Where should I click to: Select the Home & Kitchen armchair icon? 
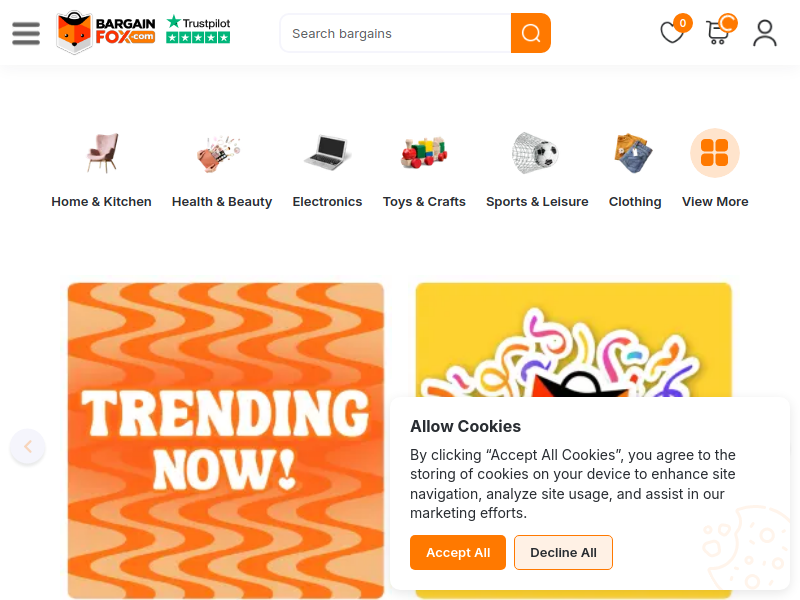coord(102,153)
